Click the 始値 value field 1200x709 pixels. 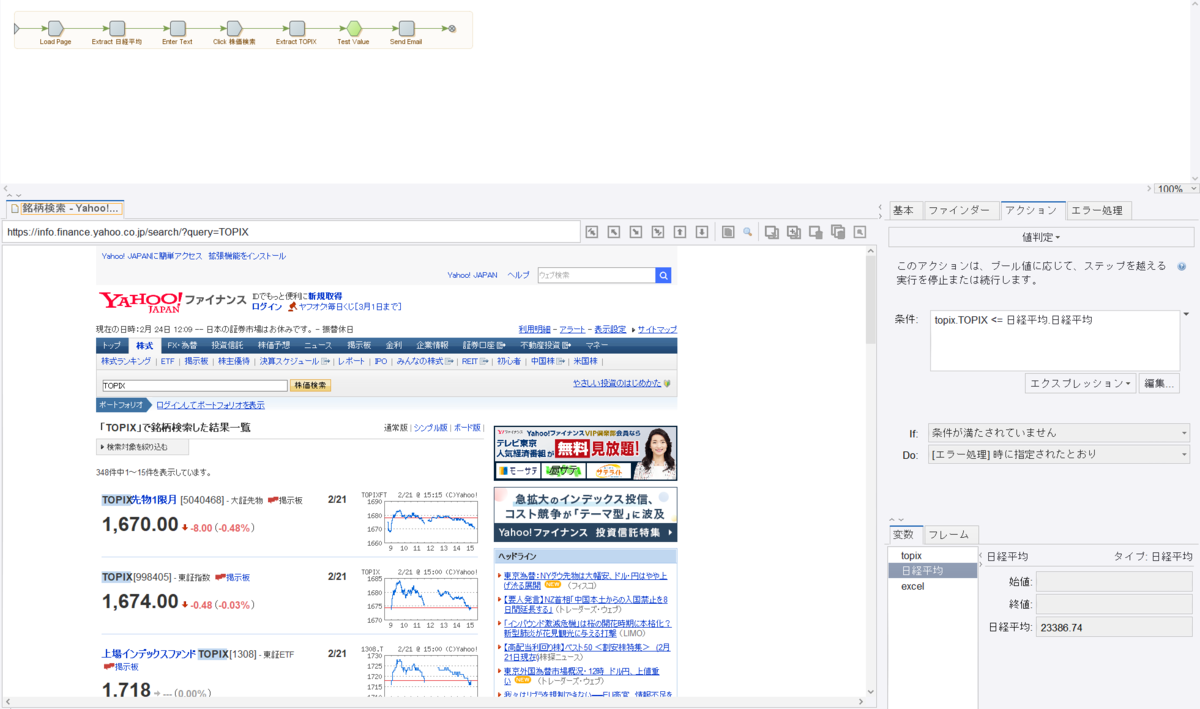pyautogui.click(x=1114, y=581)
